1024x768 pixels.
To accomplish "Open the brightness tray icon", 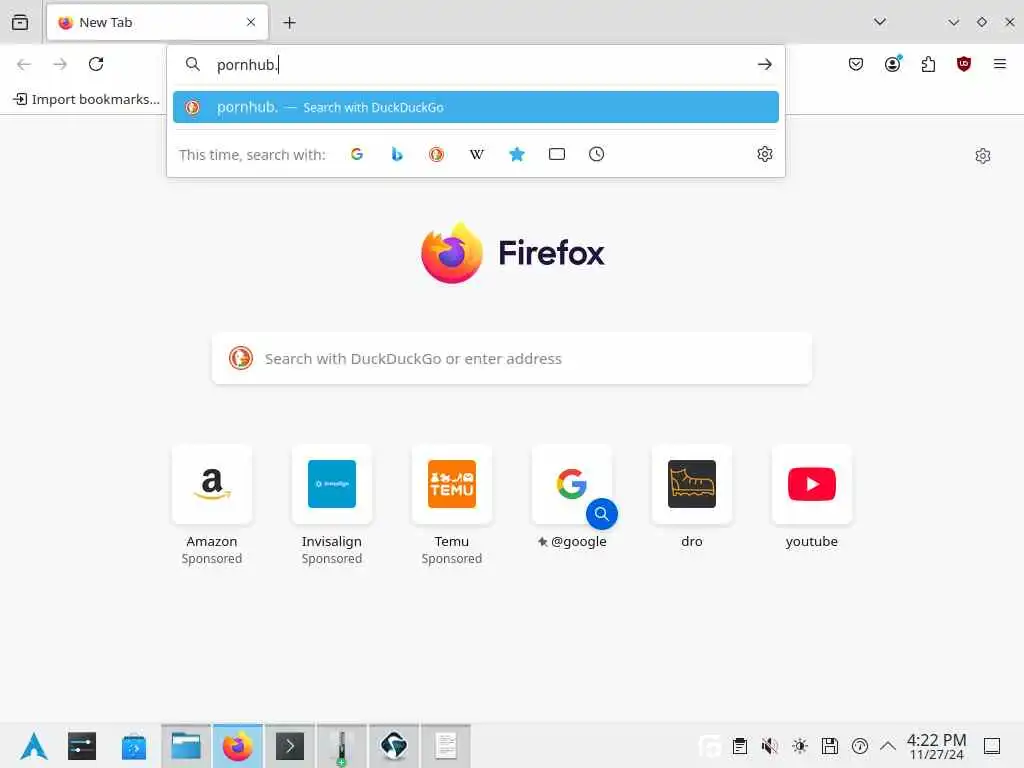I will (x=800, y=746).
